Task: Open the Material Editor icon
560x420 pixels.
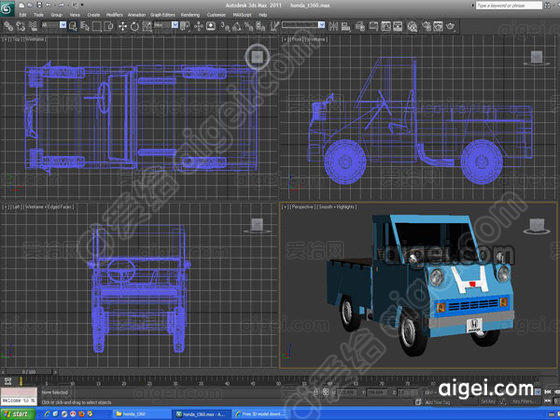Action: click(x=412, y=26)
